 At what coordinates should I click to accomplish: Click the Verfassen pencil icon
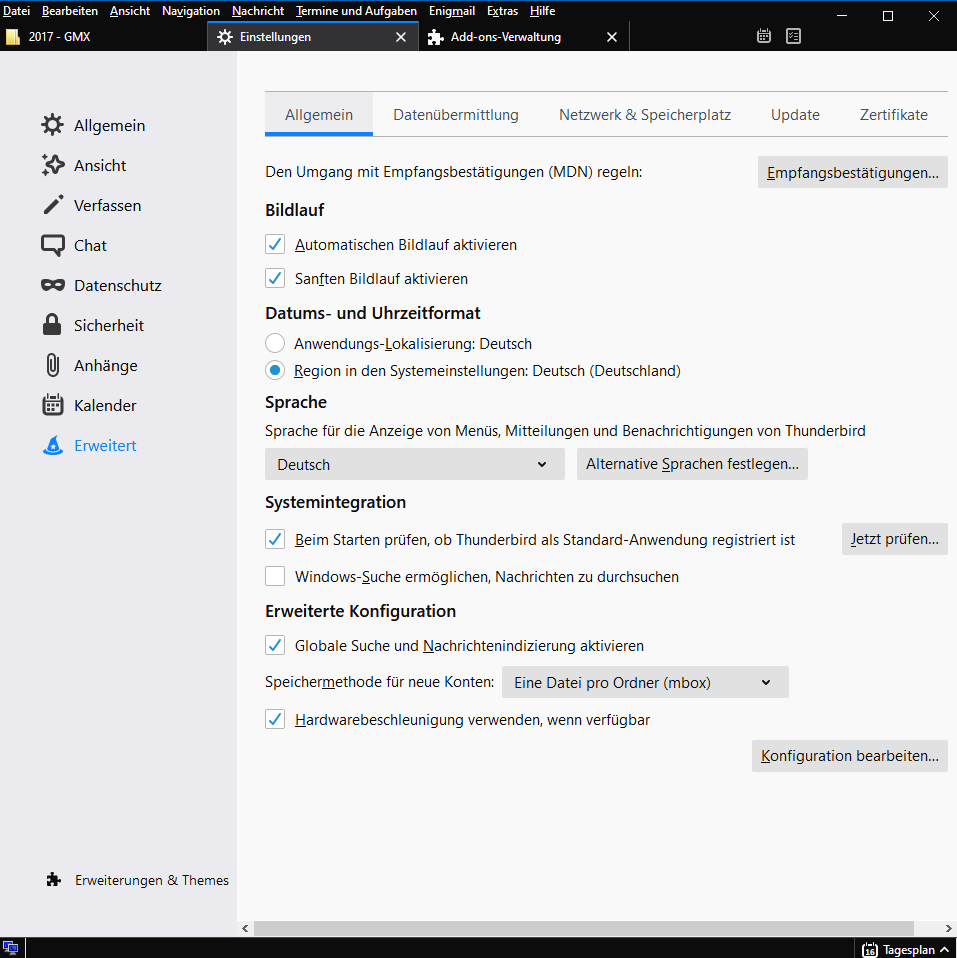coord(53,205)
